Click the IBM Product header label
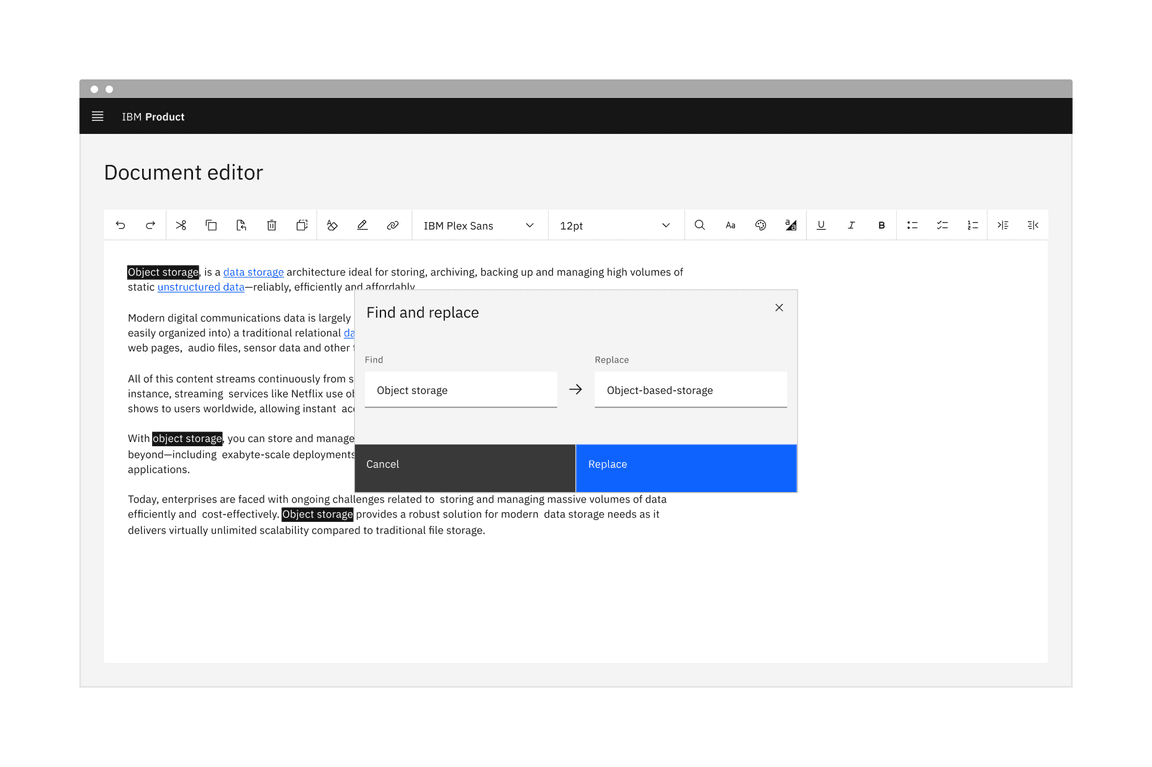 click(153, 117)
